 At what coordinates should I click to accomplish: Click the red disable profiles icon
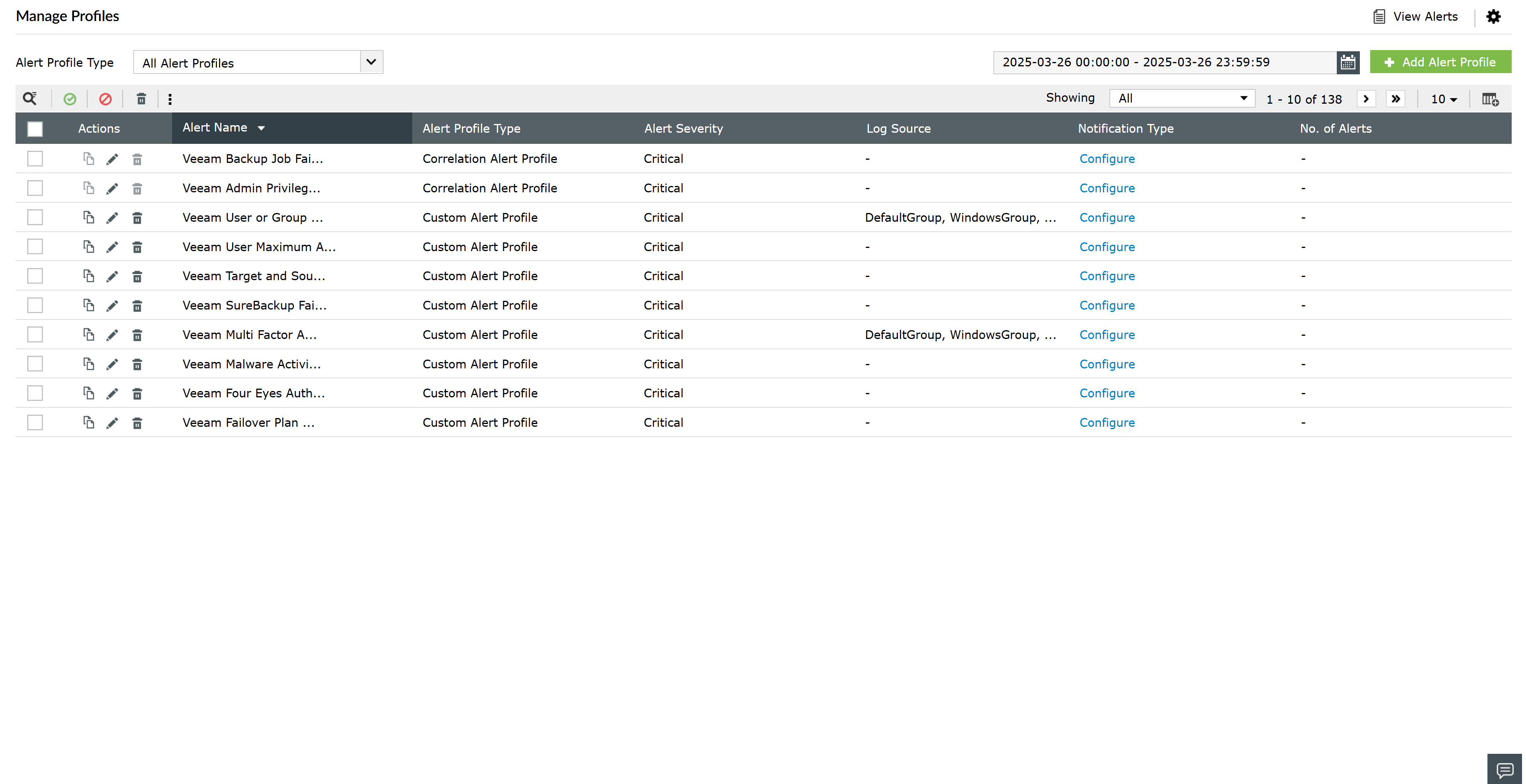[x=105, y=98]
